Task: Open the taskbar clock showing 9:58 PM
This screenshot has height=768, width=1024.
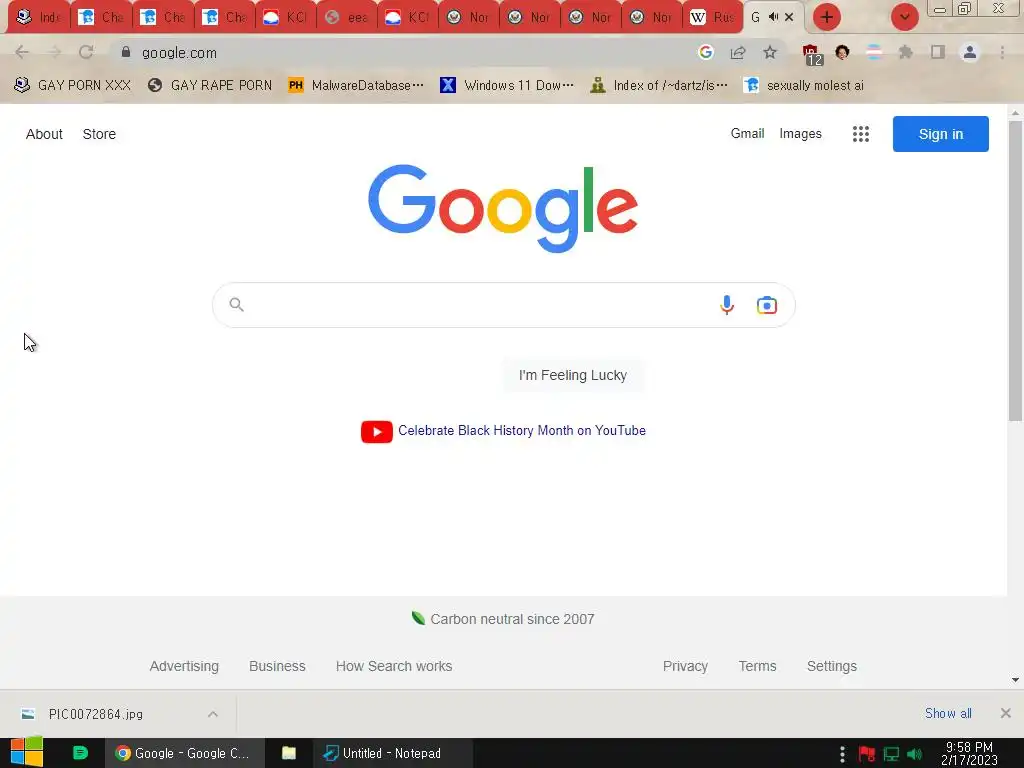Action: pos(969,754)
